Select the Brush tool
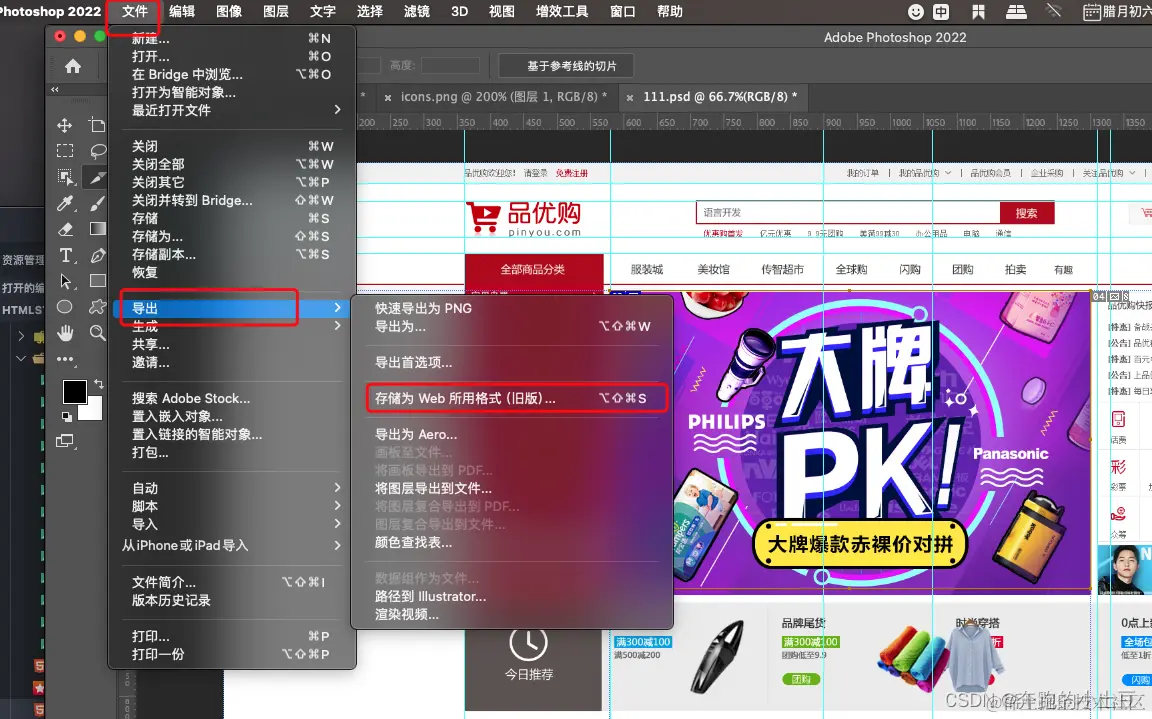 click(x=97, y=203)
